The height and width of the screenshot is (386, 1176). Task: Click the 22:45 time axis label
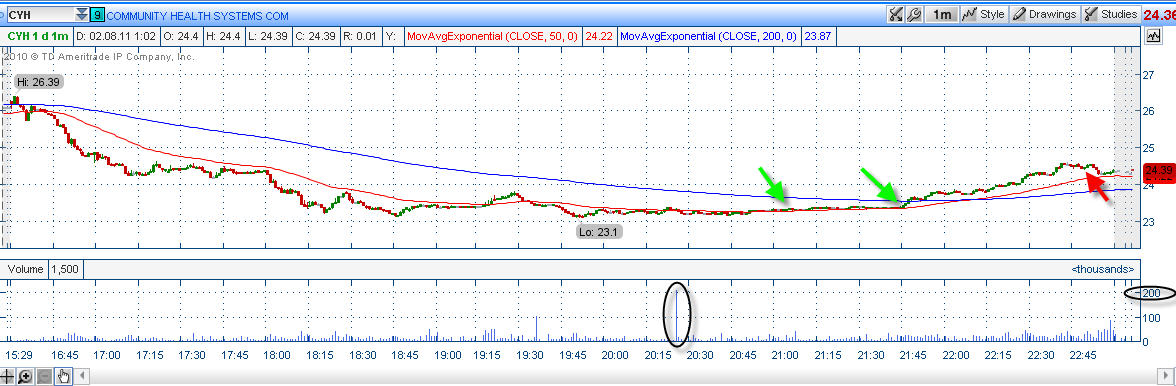click(1082, 355)
